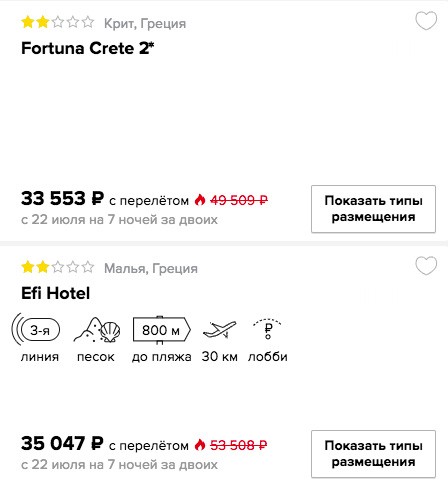This screenshot has width=448, height=482.
Task: Show accommodation types for Efi Hotel
Action: tap(373, 454)
